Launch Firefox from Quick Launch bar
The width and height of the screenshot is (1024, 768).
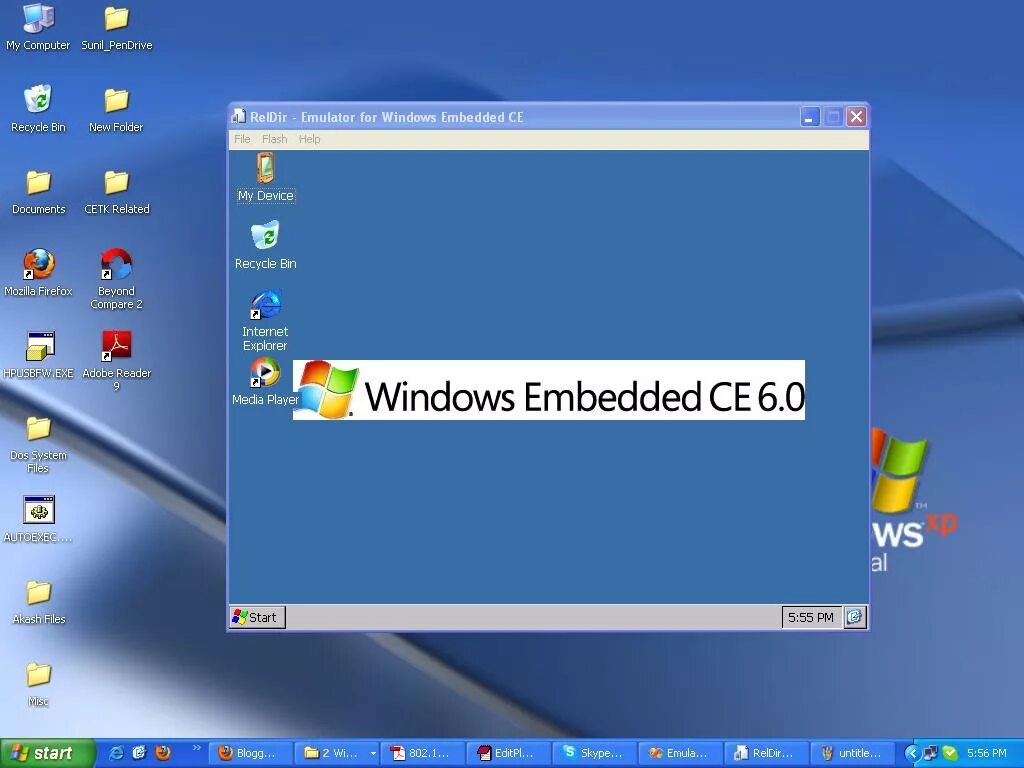pyautogui.click(x=163, y=753)
